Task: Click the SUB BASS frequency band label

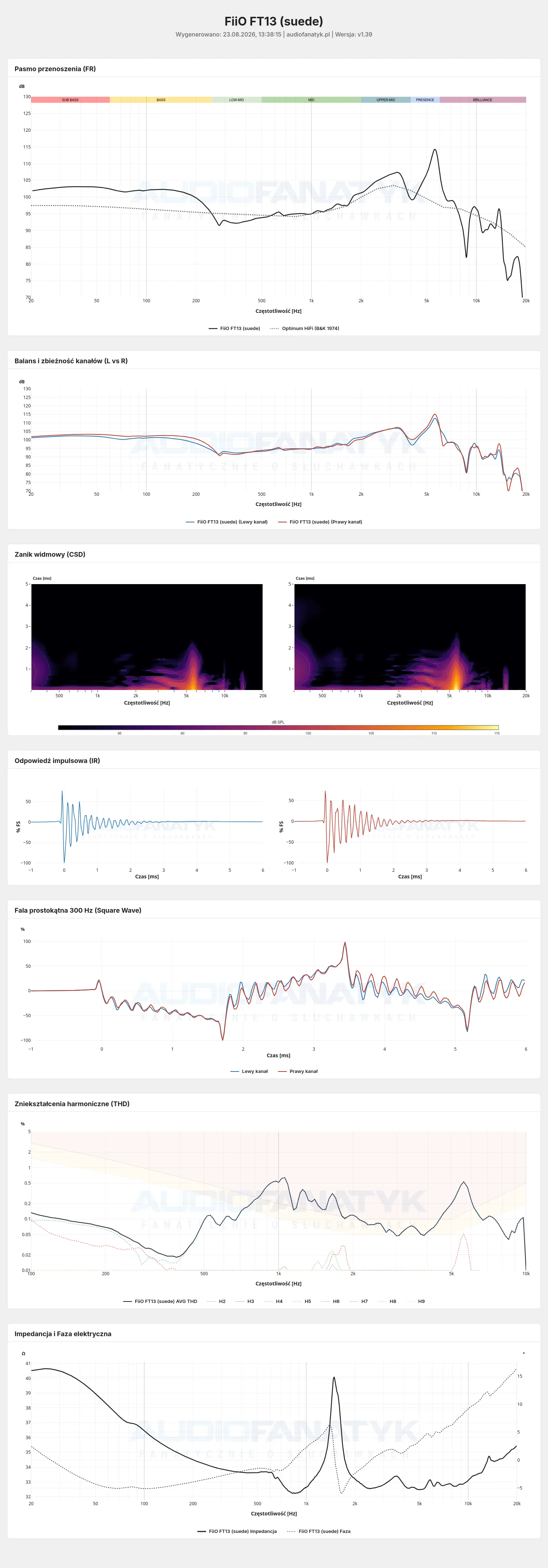Action: pyautogui.click(x=70, y=100)
